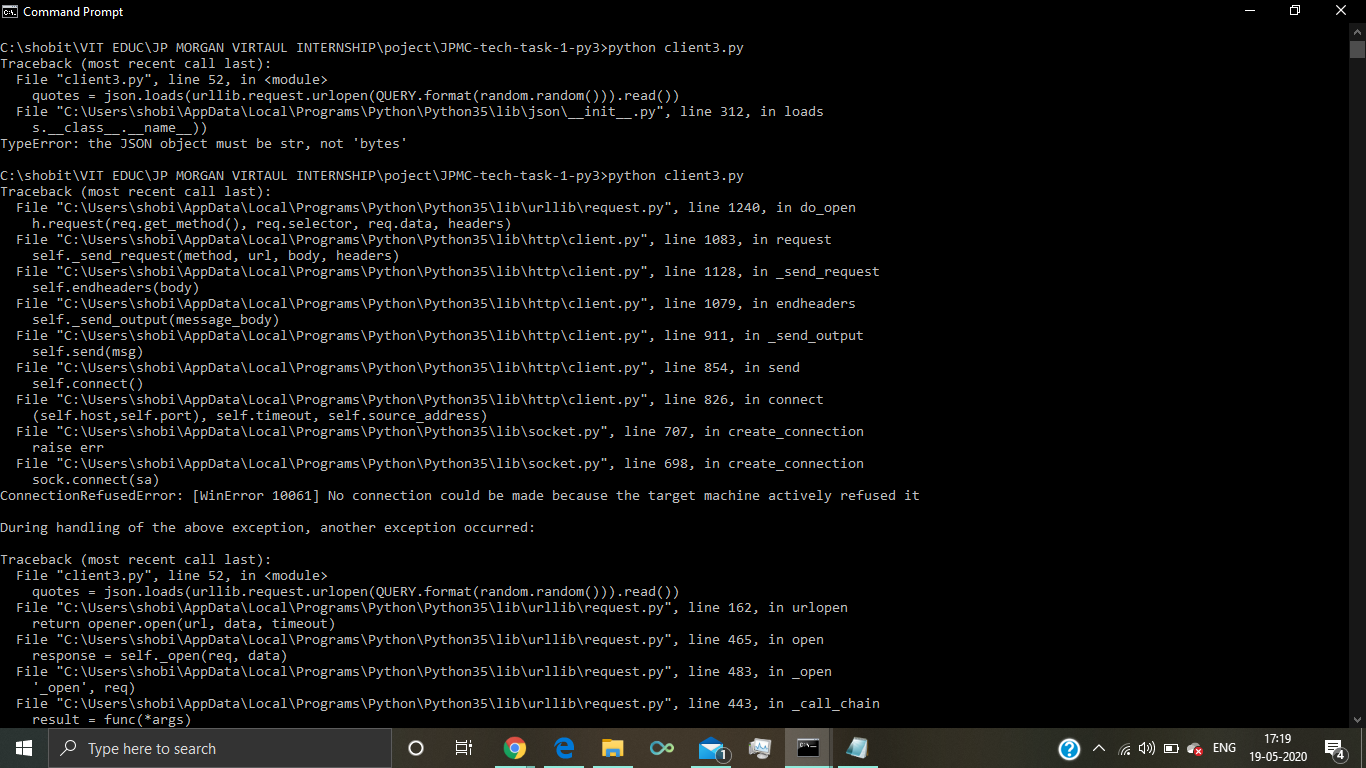Select the active Command Prompt taskbar icon
The image size is (1366, 768).
[808, 748]
